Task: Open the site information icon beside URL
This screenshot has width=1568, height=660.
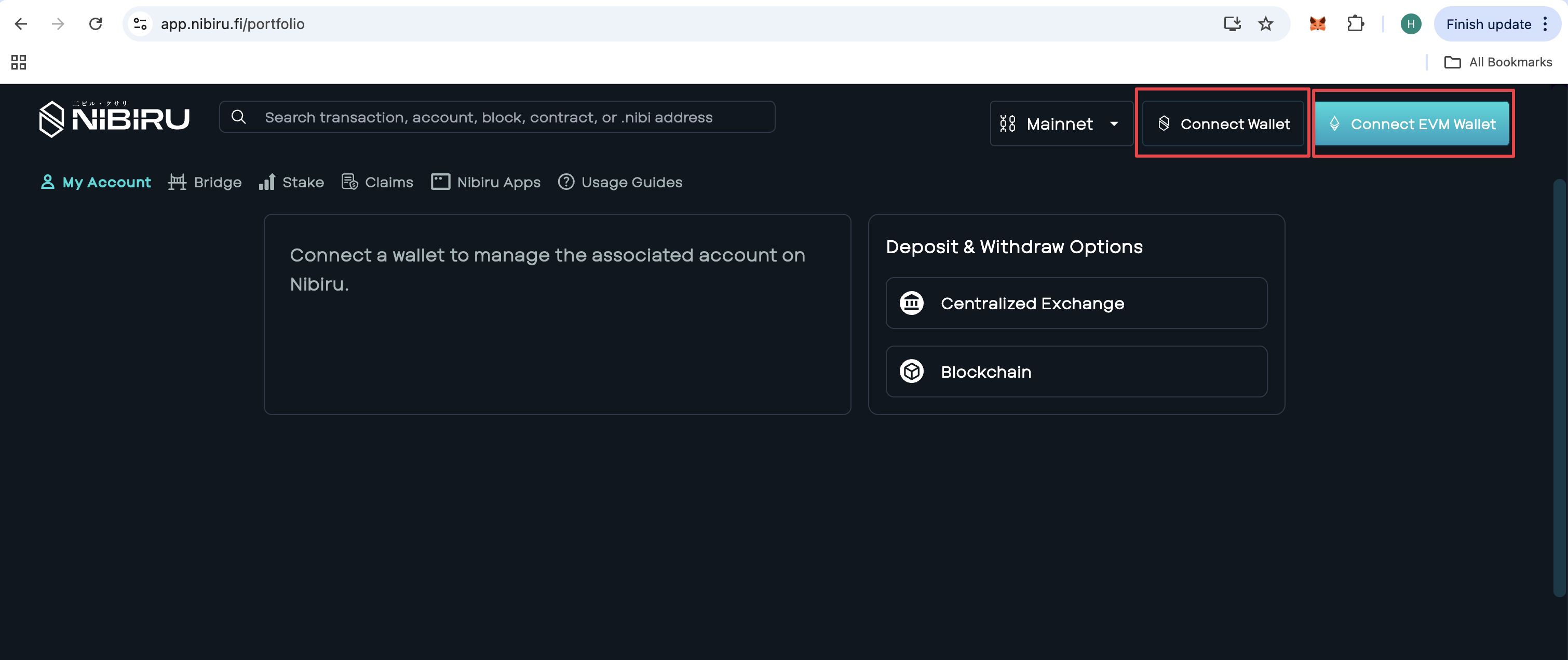Action: [141, 24]
